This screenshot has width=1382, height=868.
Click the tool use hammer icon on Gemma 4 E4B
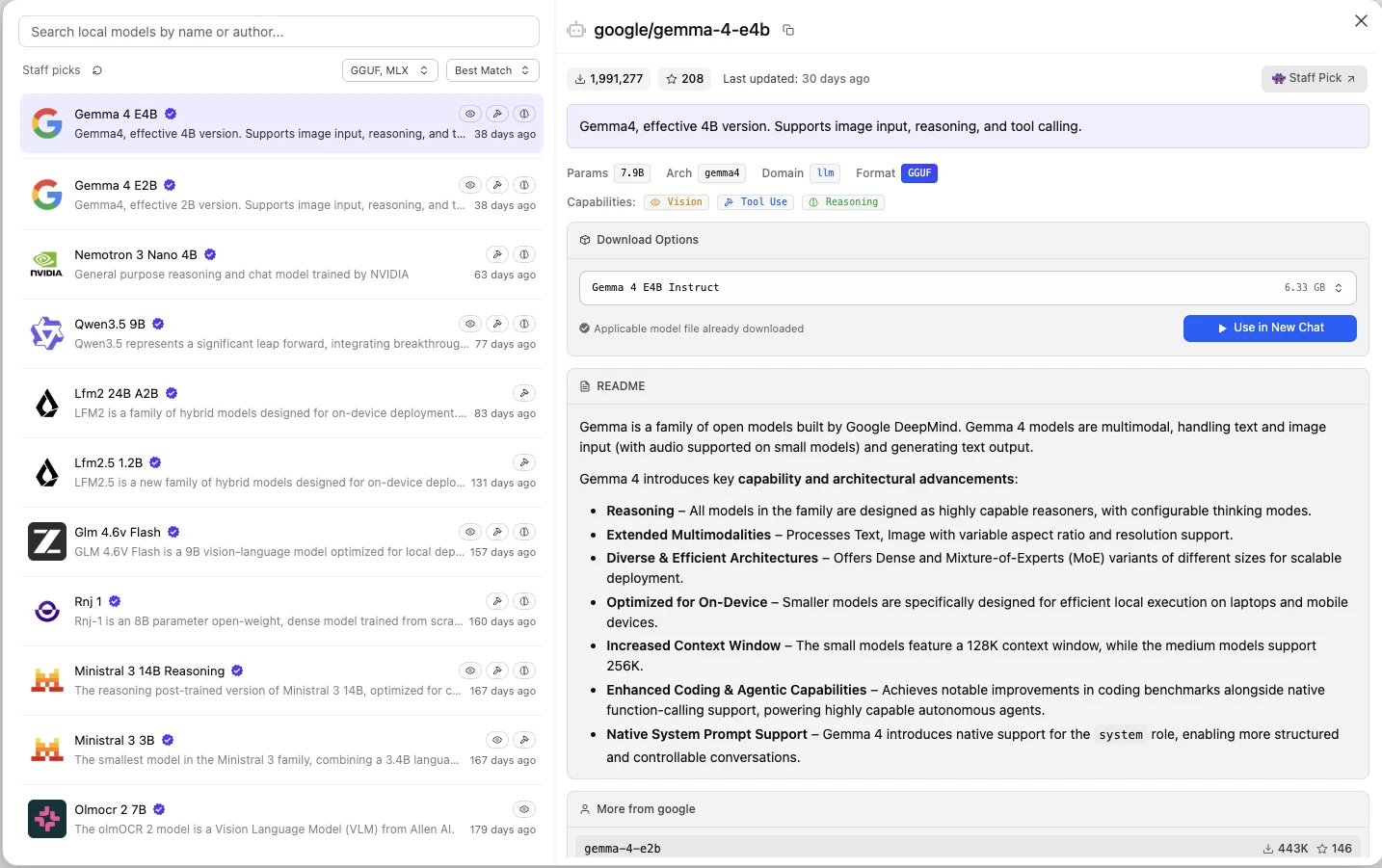497,114
